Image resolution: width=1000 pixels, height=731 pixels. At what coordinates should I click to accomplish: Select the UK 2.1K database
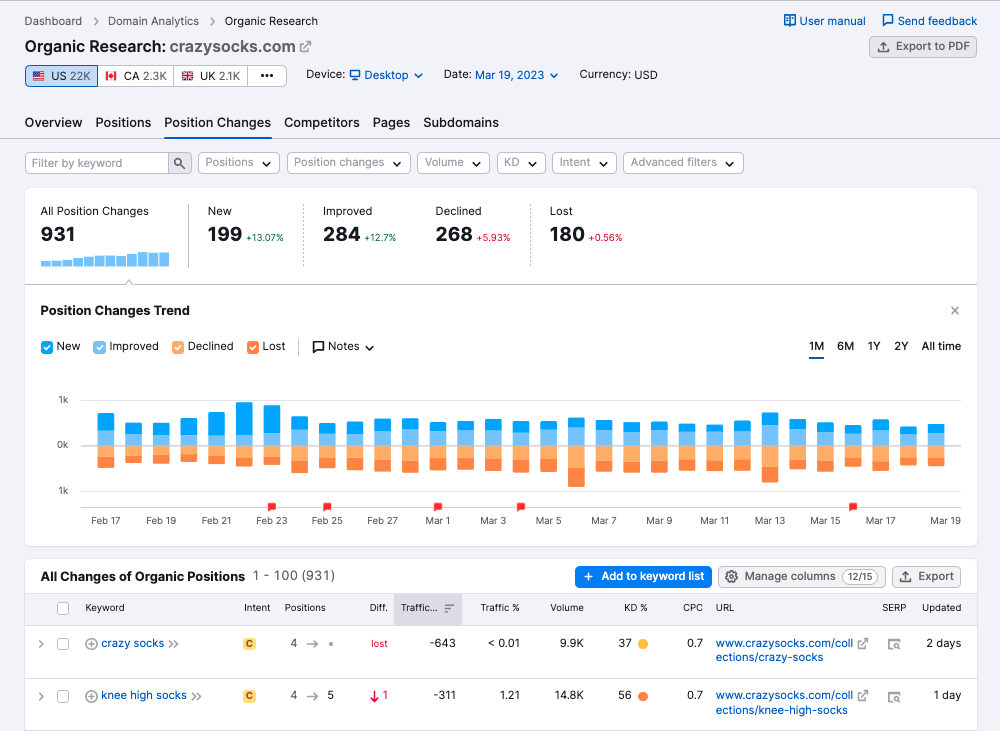(211, 76)
